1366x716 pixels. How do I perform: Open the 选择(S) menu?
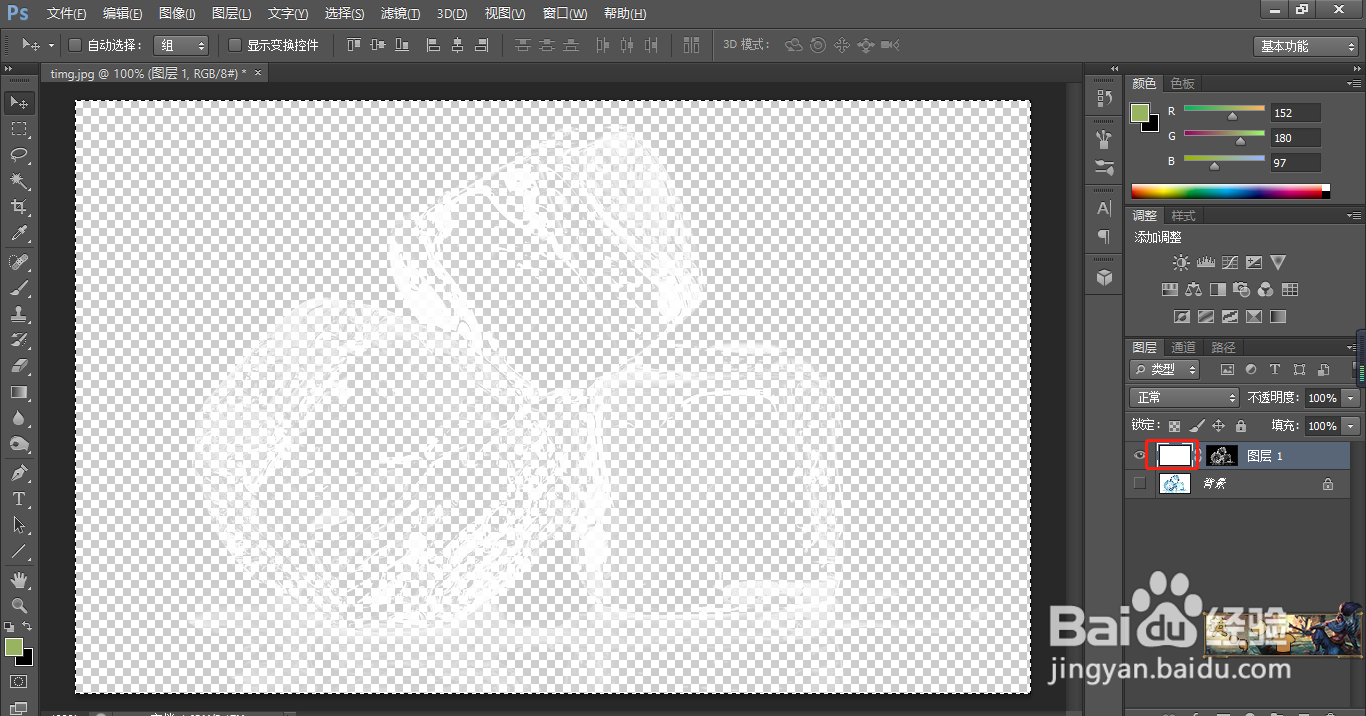345,14
